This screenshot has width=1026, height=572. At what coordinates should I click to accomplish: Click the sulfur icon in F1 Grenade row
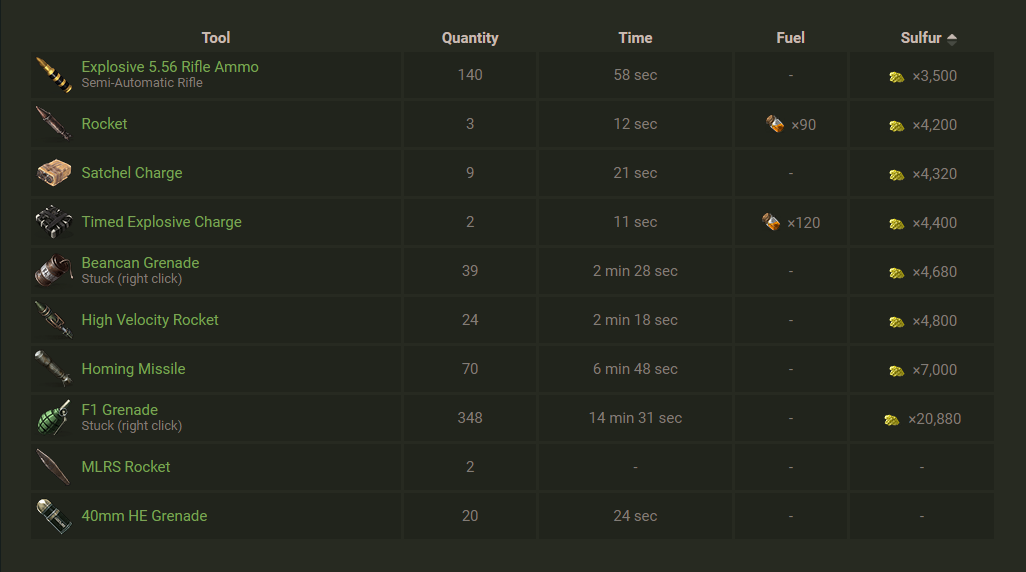coord(892,419)
